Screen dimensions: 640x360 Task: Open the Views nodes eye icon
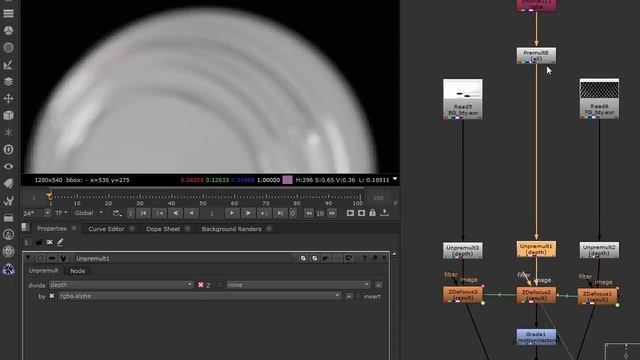click(x=8, y=167)
